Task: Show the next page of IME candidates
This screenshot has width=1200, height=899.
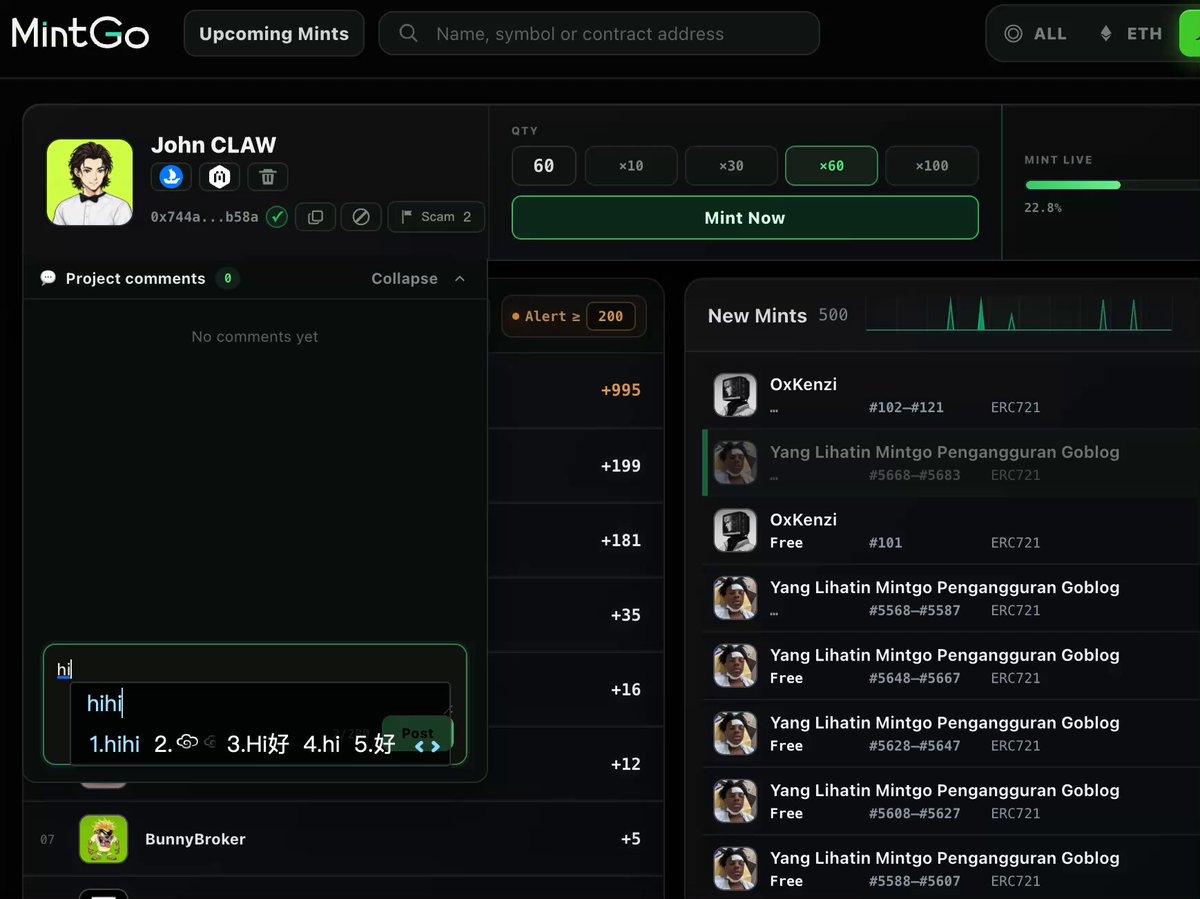Action: point(434,746)
